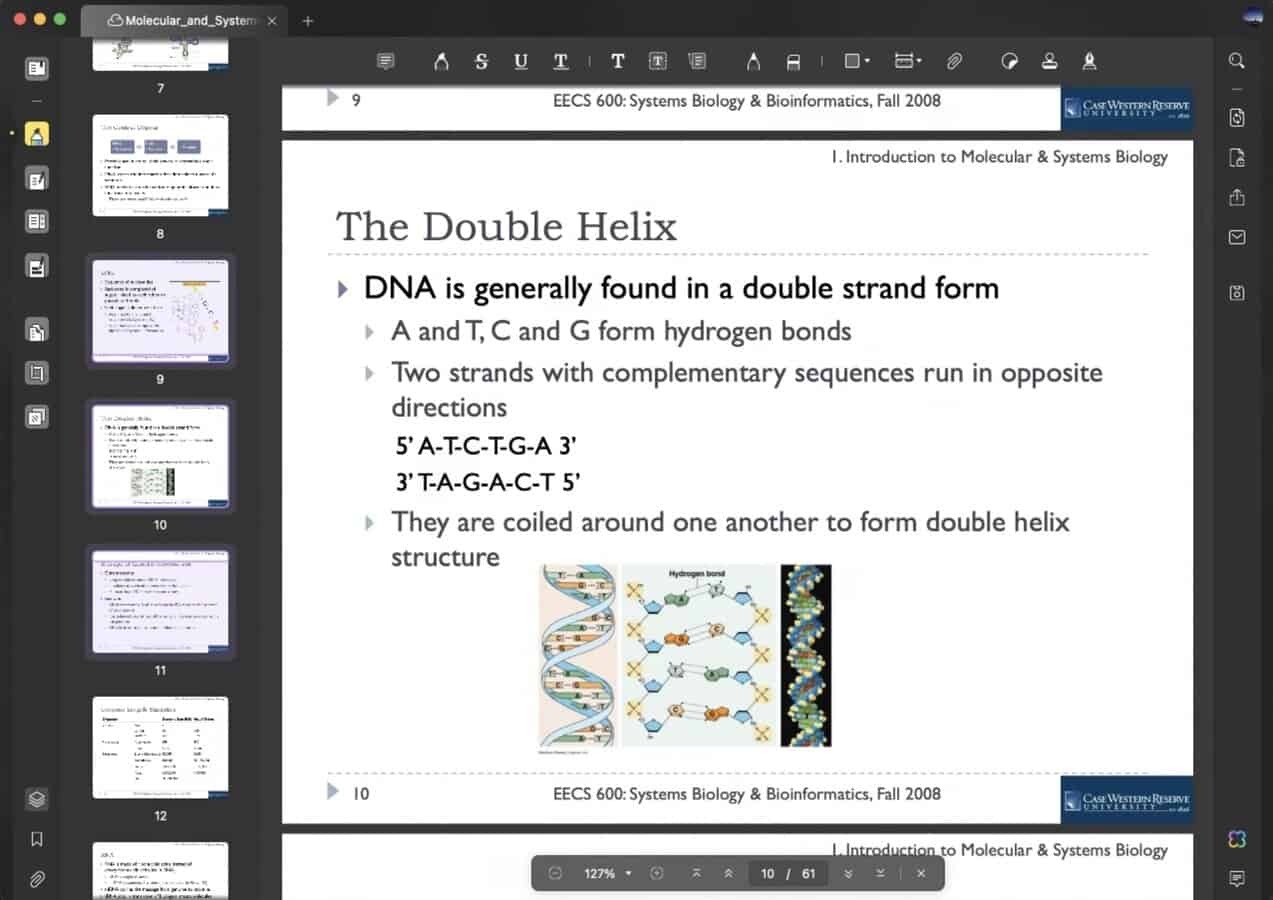Open the bookmarks panel in left sidebar
The image size is (1273, 900).
pyautogui.click(x=37, y=839)
